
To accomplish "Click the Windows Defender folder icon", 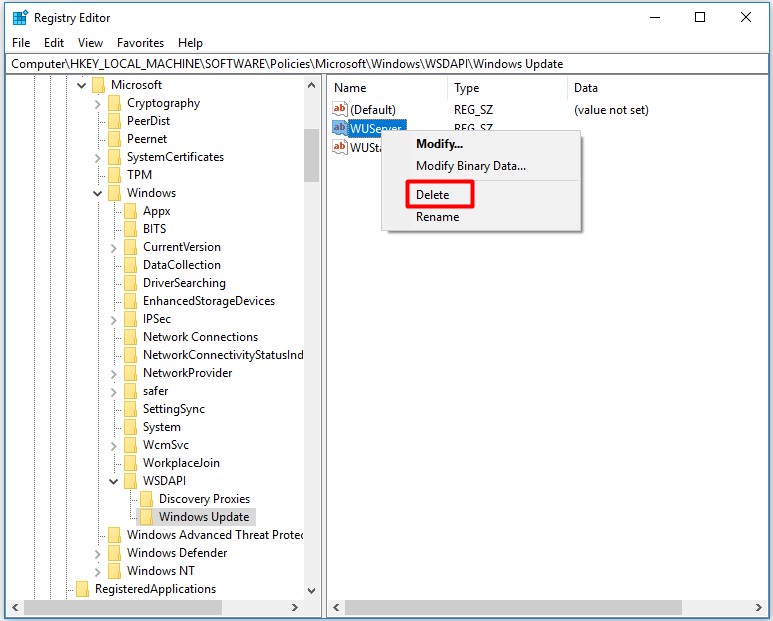I will 114,552.
